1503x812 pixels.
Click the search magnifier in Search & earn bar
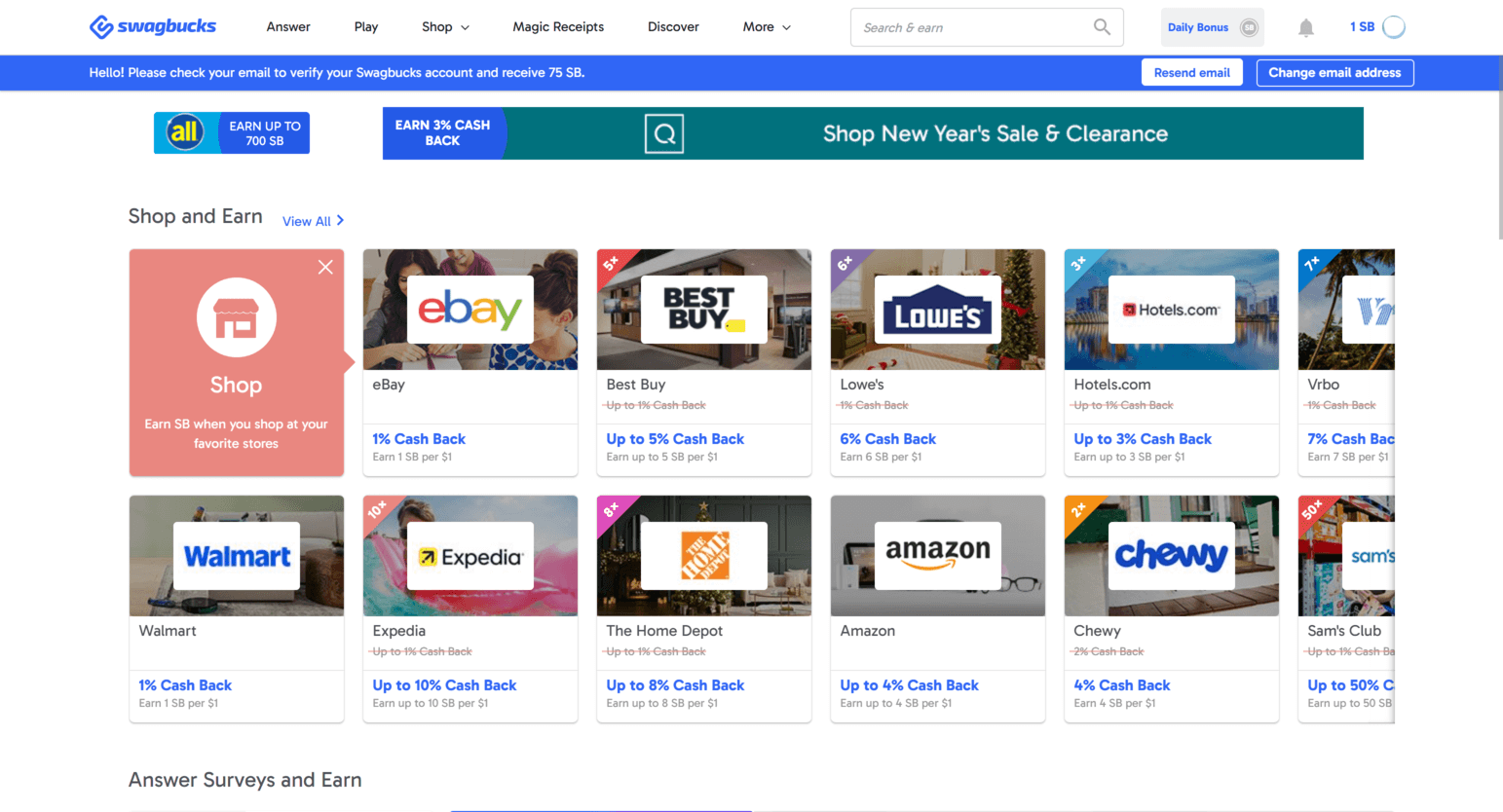[1101, 26]
